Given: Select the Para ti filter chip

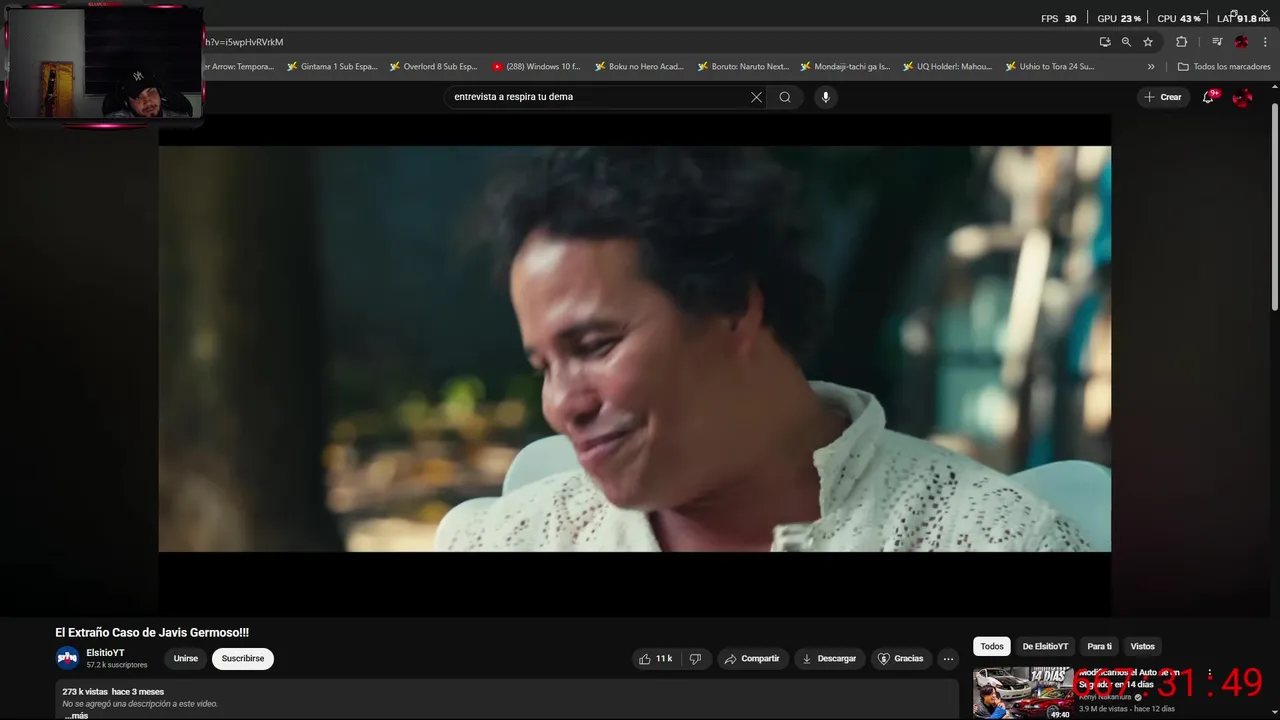Looking at the screenshot, I should click(1099, 647).
